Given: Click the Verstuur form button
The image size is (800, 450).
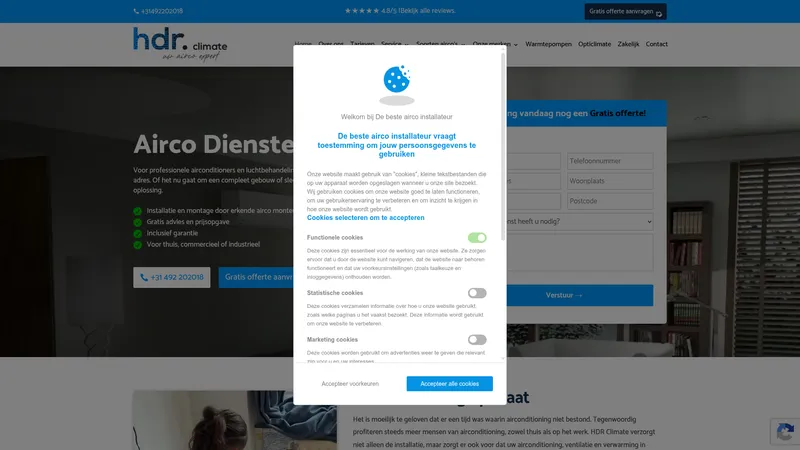Looking at the screenshot, I should pos(580,295).
